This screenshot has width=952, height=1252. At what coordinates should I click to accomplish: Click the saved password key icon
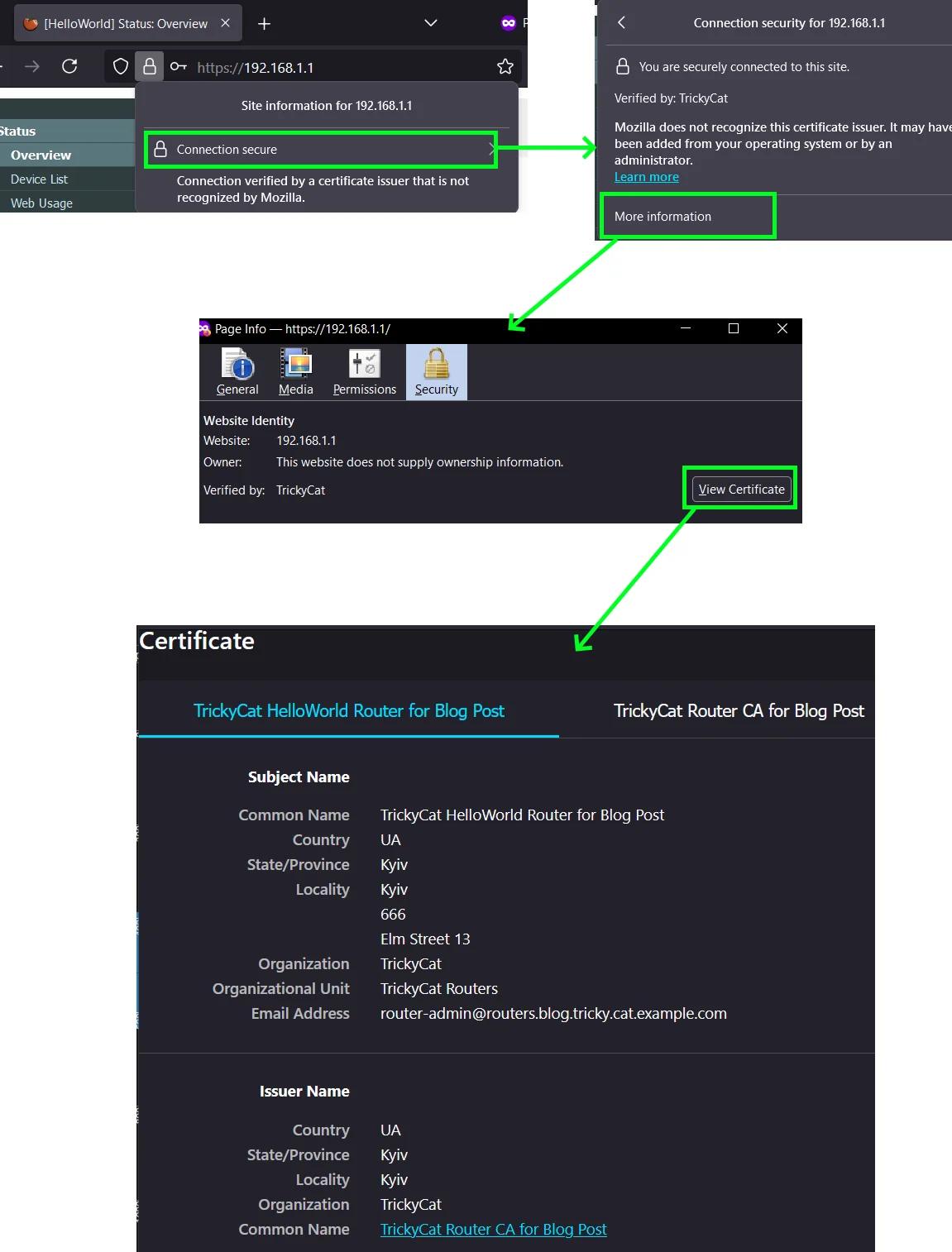point(178,66)
